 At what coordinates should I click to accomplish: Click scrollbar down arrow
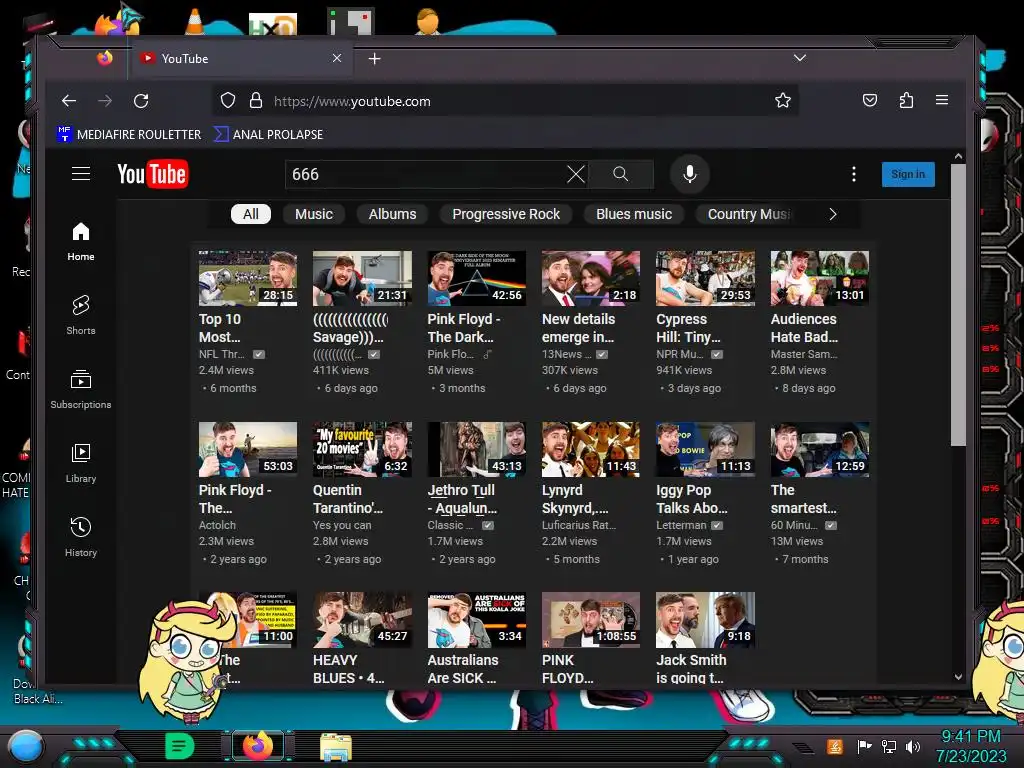pyautogui.click(x=958, y=677)
